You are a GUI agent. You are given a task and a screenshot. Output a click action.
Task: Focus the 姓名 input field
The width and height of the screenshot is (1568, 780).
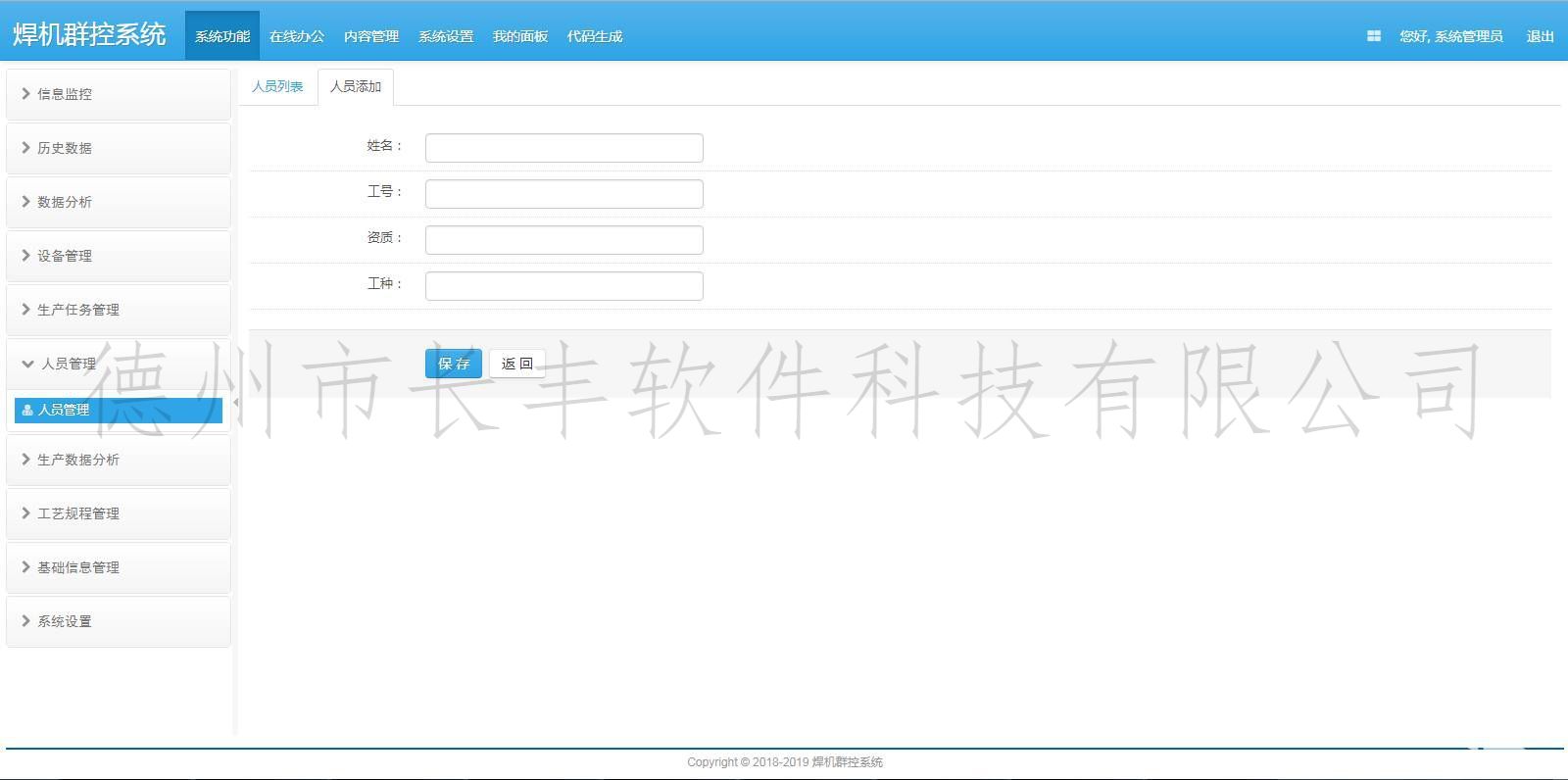tap(563, 148)
